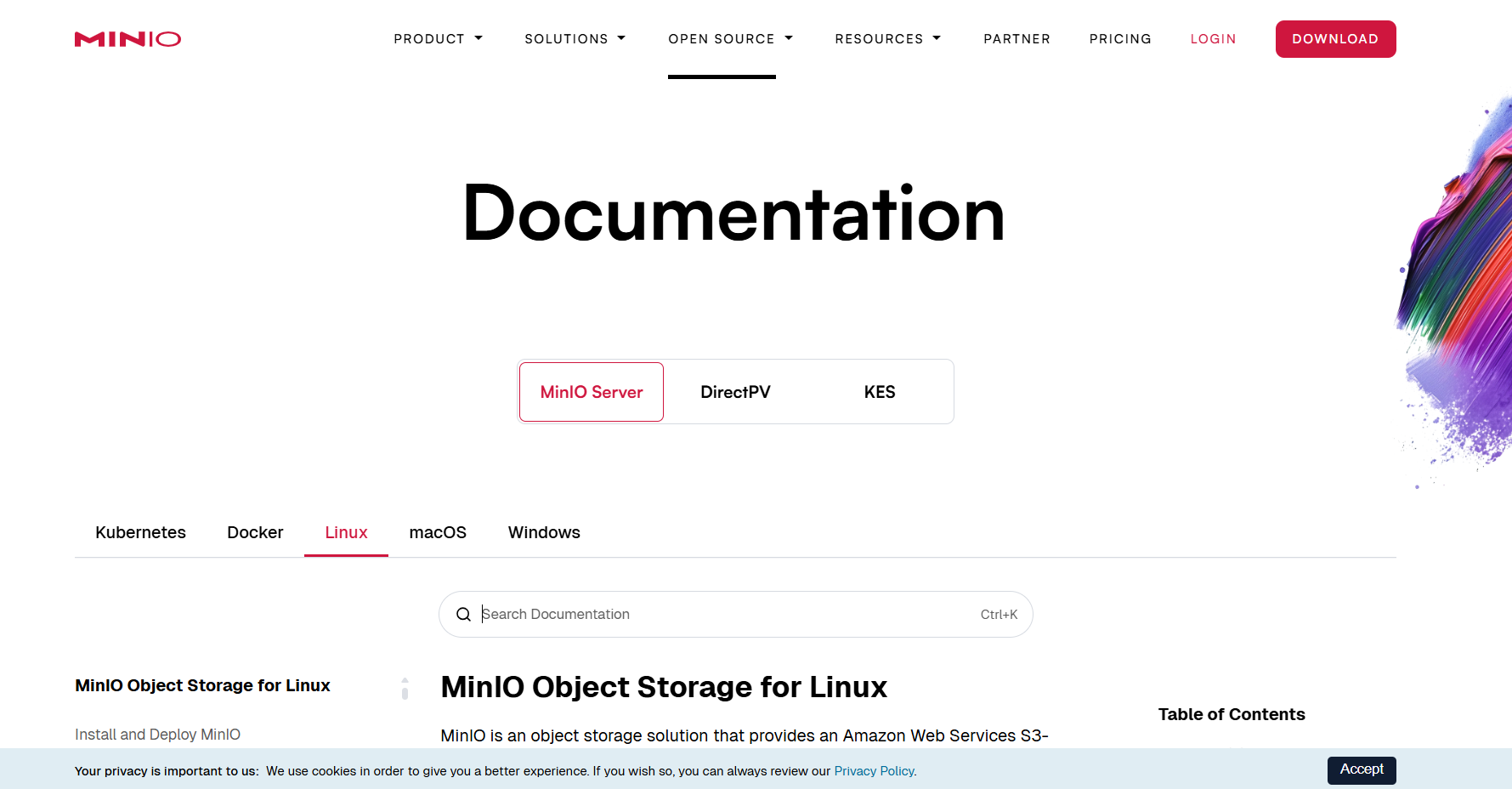Click the search magnifier icon
Image resolution: width=1512 pixels, height=789 pixels.
463,615
